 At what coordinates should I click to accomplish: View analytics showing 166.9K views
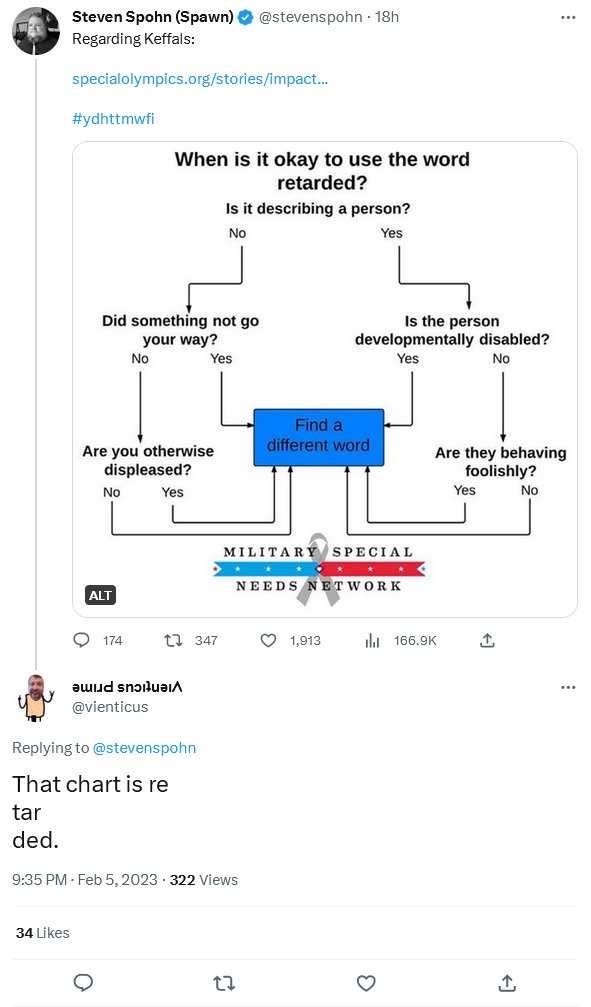click(x=401, y=640)
